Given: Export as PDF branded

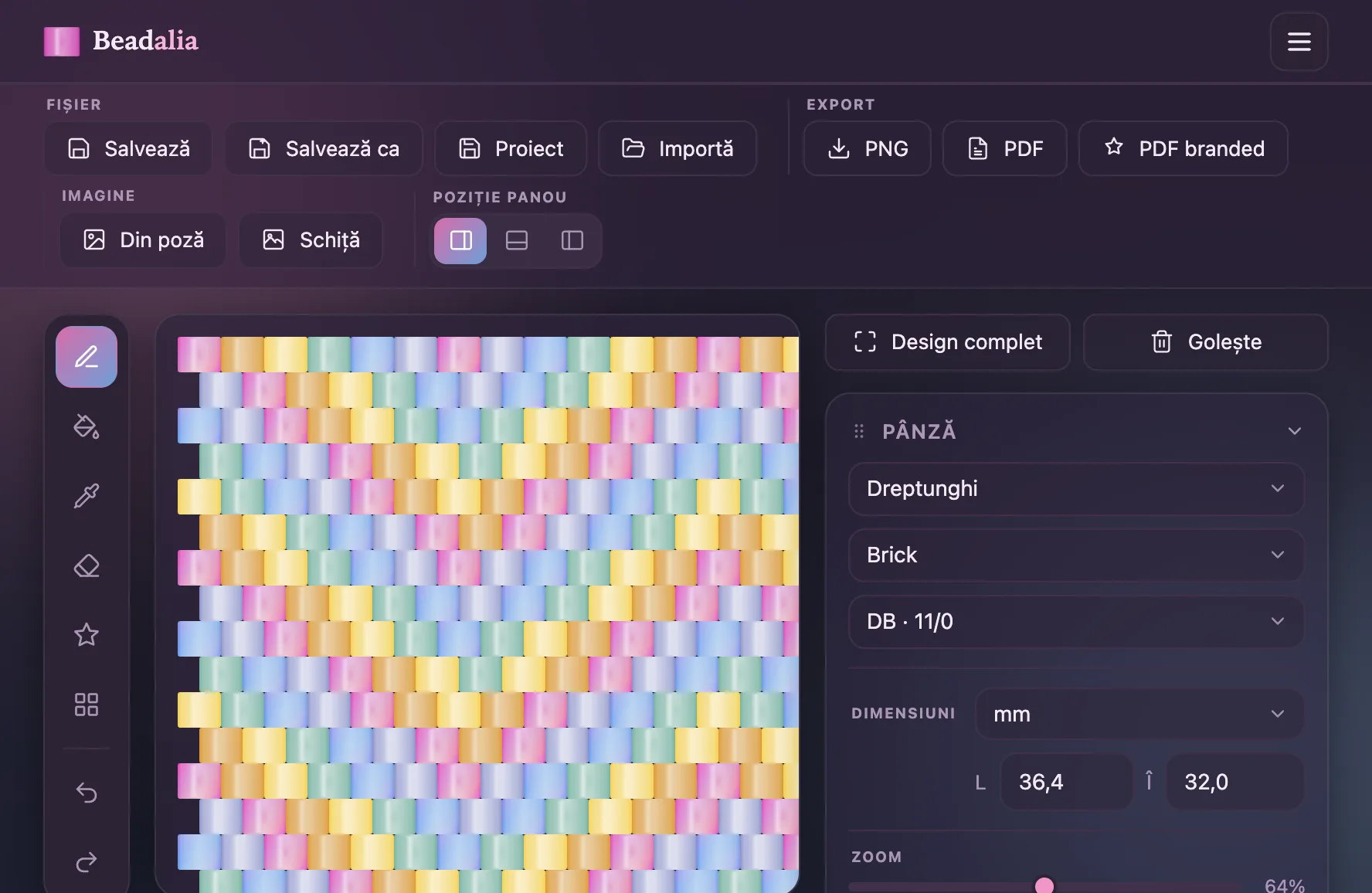Looking at the screenshot, I should click(1184, 148).
